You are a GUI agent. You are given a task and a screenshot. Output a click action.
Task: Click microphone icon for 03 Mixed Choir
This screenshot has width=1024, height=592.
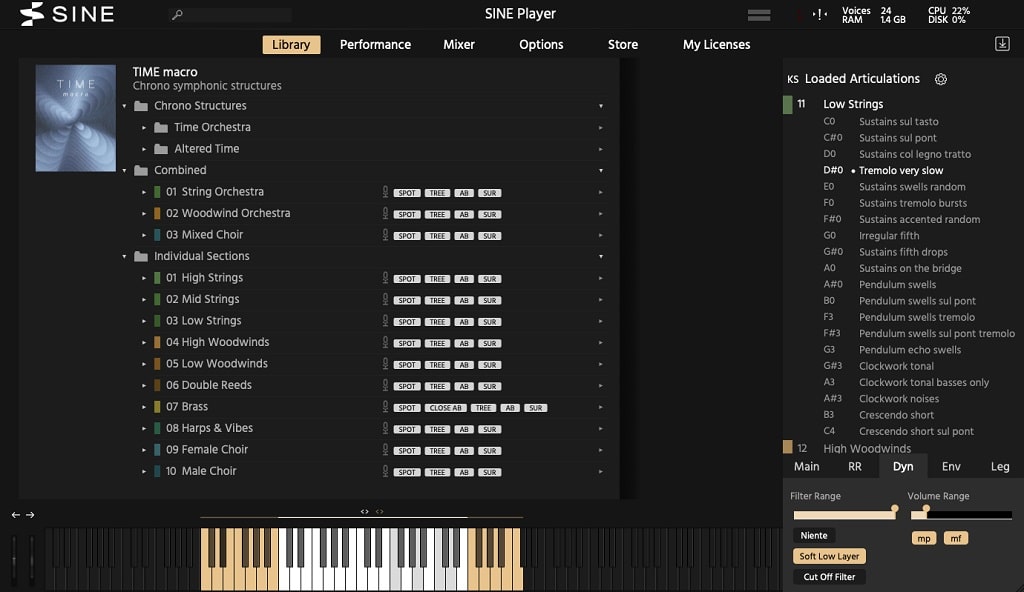pos(385,235)
